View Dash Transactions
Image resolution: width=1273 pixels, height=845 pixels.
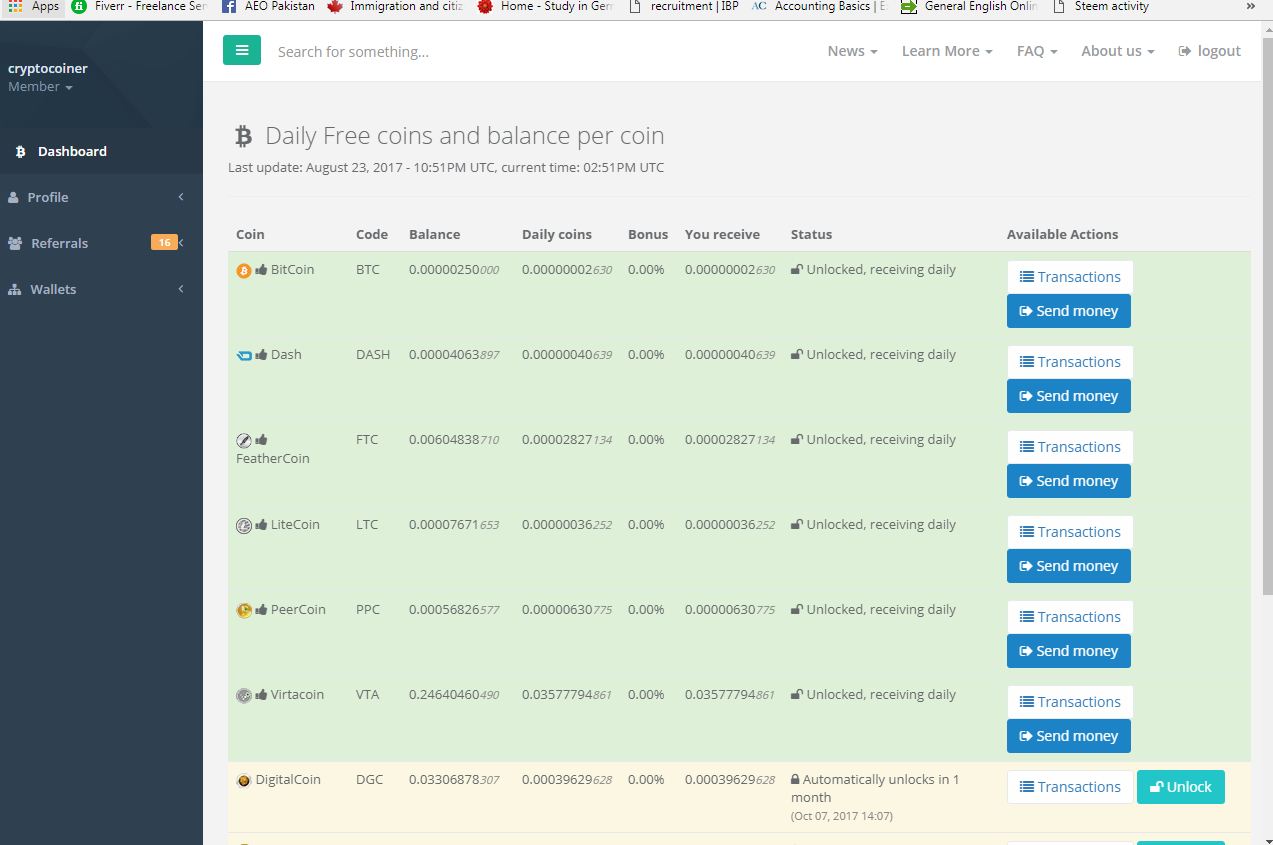pyautogui.click(x=1070, y=362)
